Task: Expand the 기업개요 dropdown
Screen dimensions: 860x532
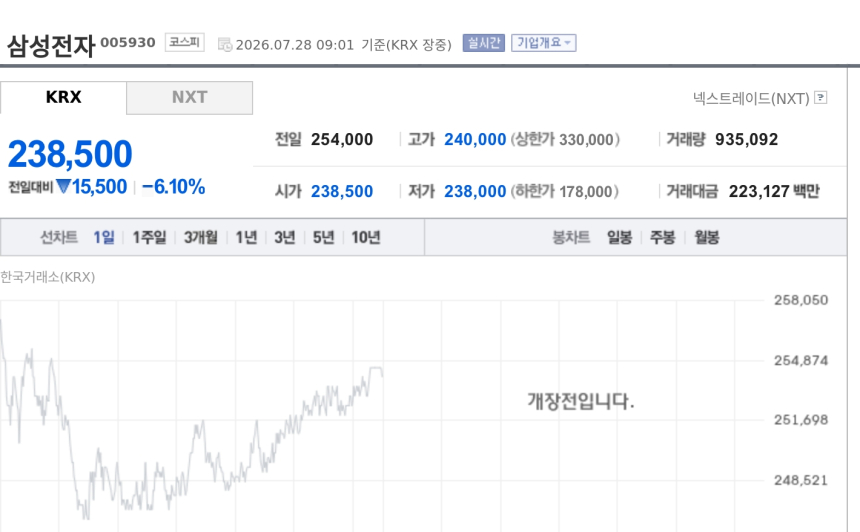Action: tap(544, 43)
